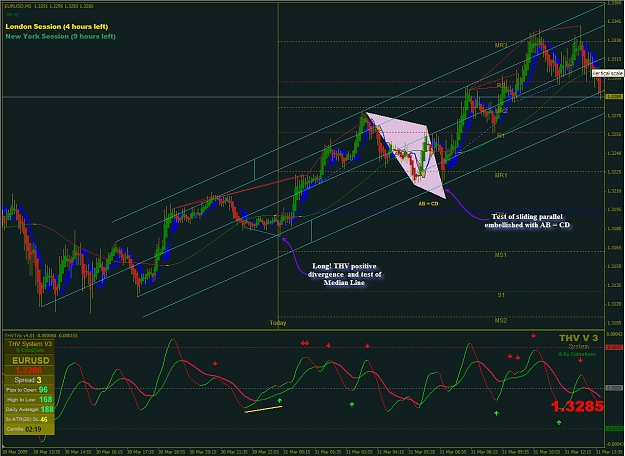The height and width of the screenshot is (456, 625).
Task: Click the MS2 pivot level label
Action: point(501,320)
